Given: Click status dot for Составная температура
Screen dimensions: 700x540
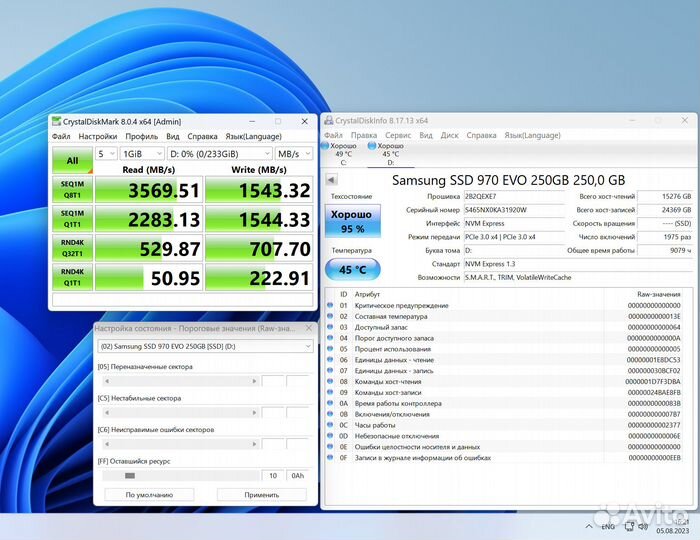Looking at the screenshot, I should (x=330, y=316).
